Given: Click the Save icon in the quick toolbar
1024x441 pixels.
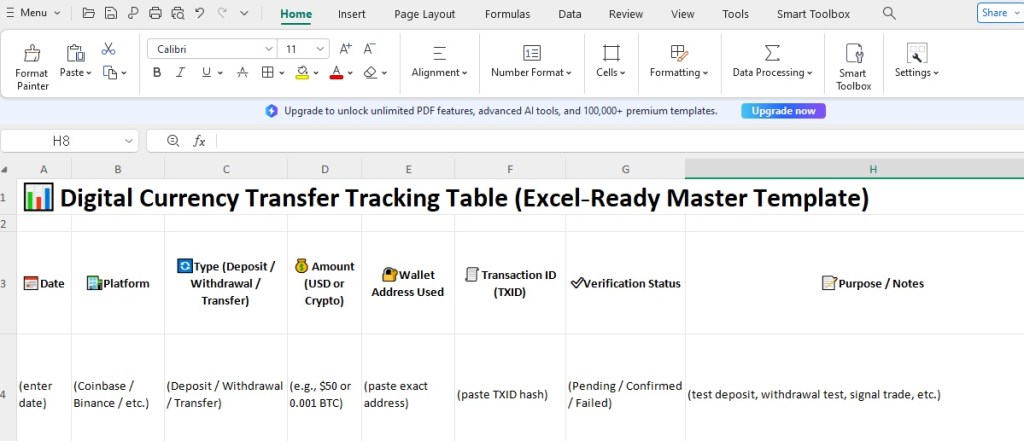Looking at the screenshot, I should (x=110, y=14).
